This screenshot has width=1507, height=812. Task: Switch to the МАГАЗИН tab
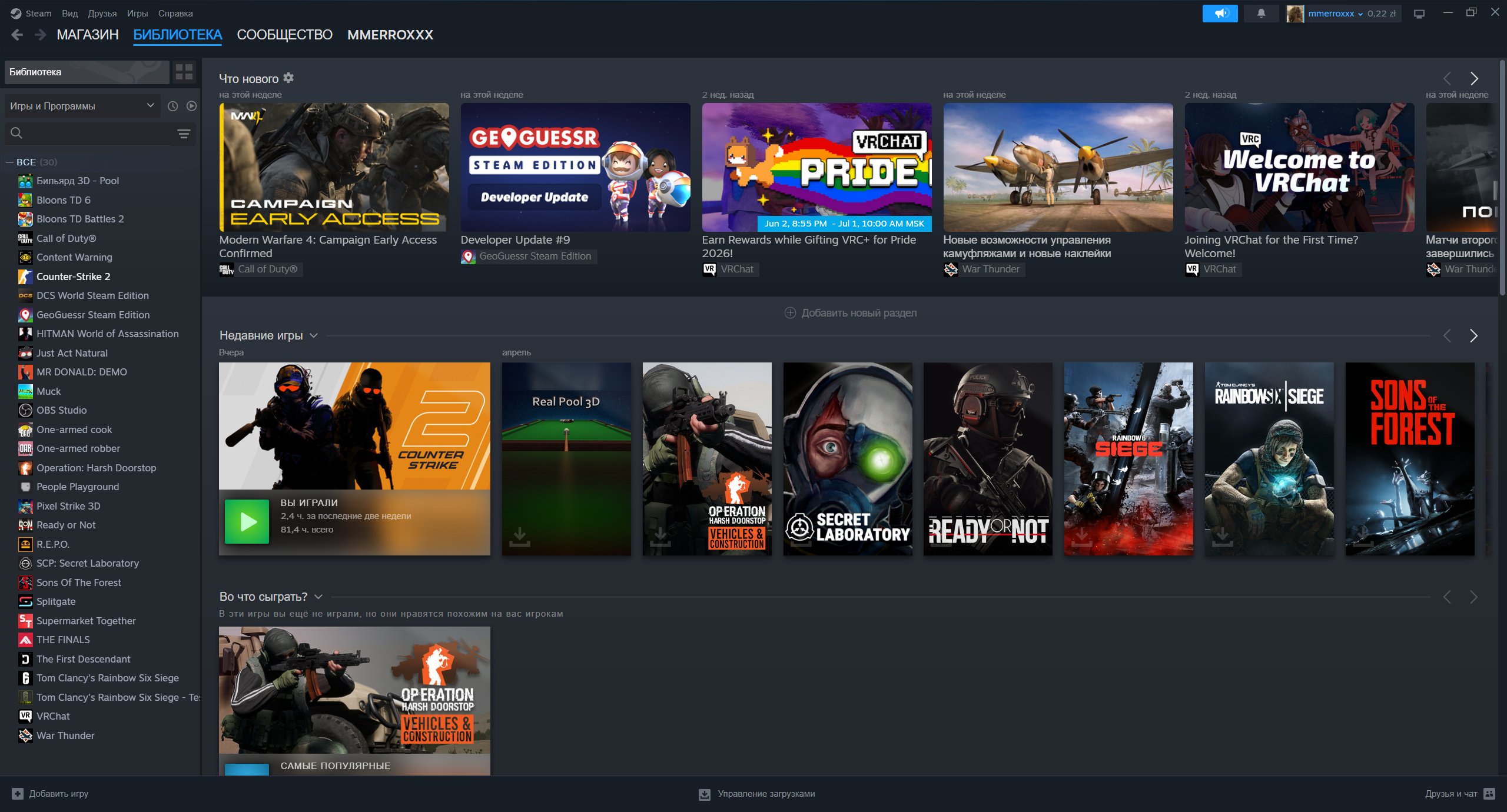pyautogui.click(x=88, y=35)
